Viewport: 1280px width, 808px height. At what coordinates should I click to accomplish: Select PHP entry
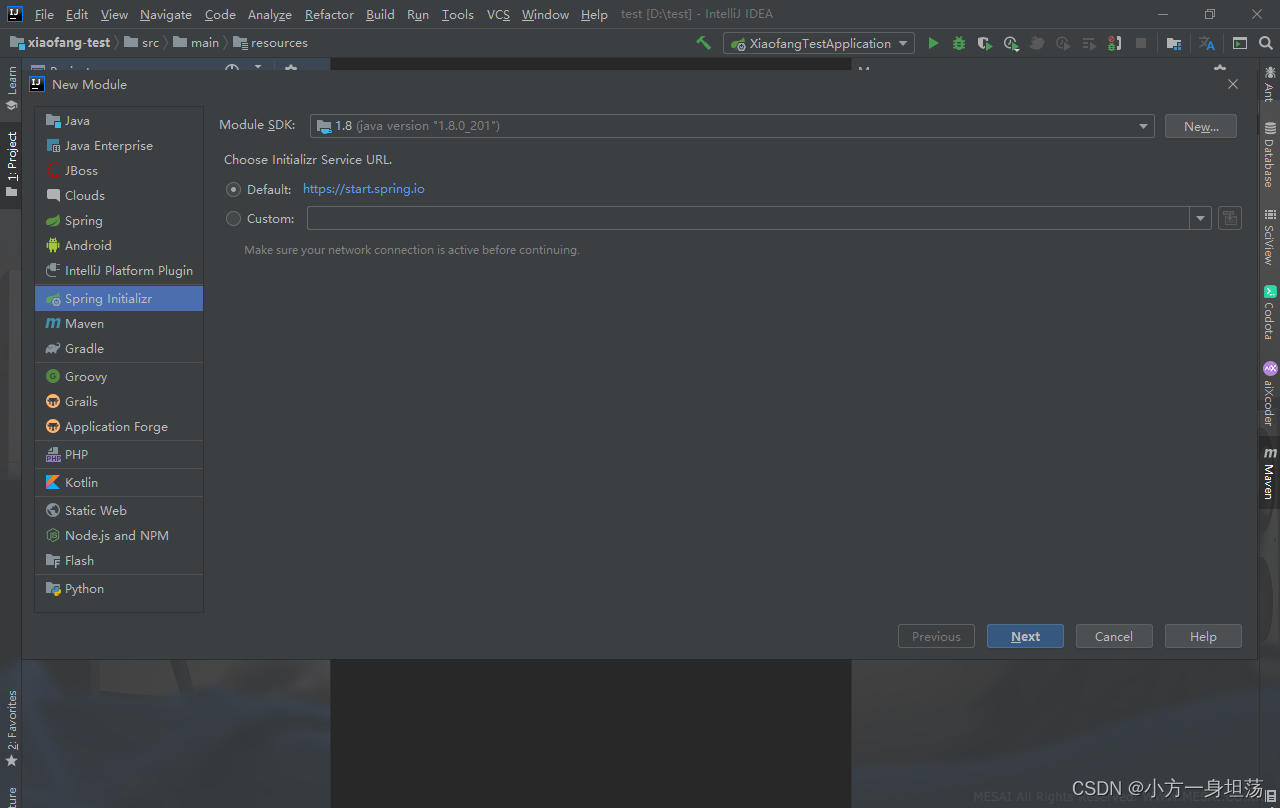point(119,454)
